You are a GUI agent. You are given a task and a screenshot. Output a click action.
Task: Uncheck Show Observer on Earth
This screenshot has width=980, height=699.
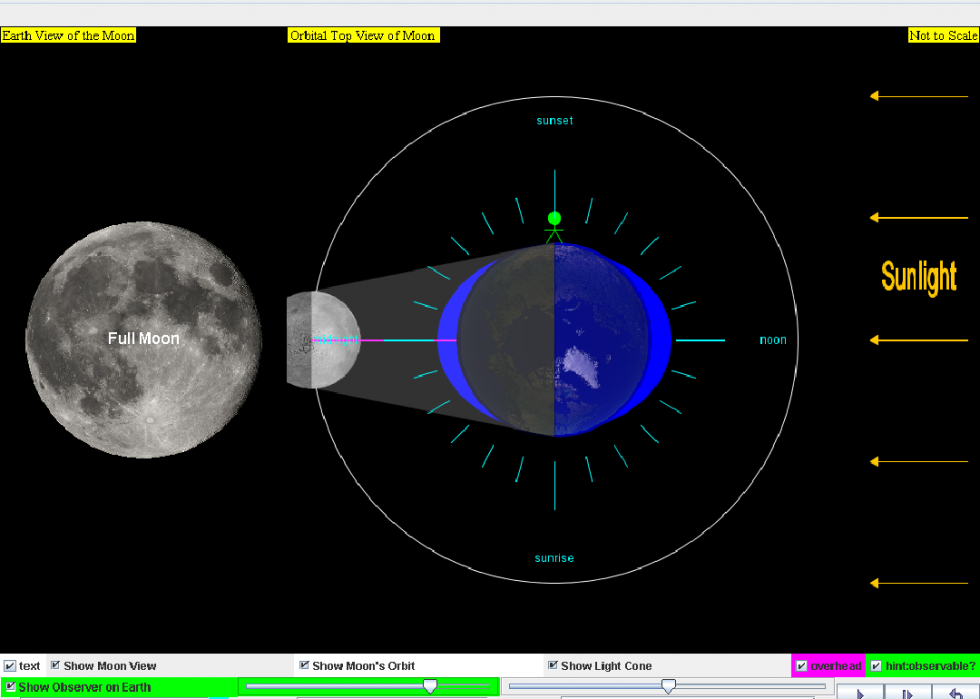click(10, 686)
